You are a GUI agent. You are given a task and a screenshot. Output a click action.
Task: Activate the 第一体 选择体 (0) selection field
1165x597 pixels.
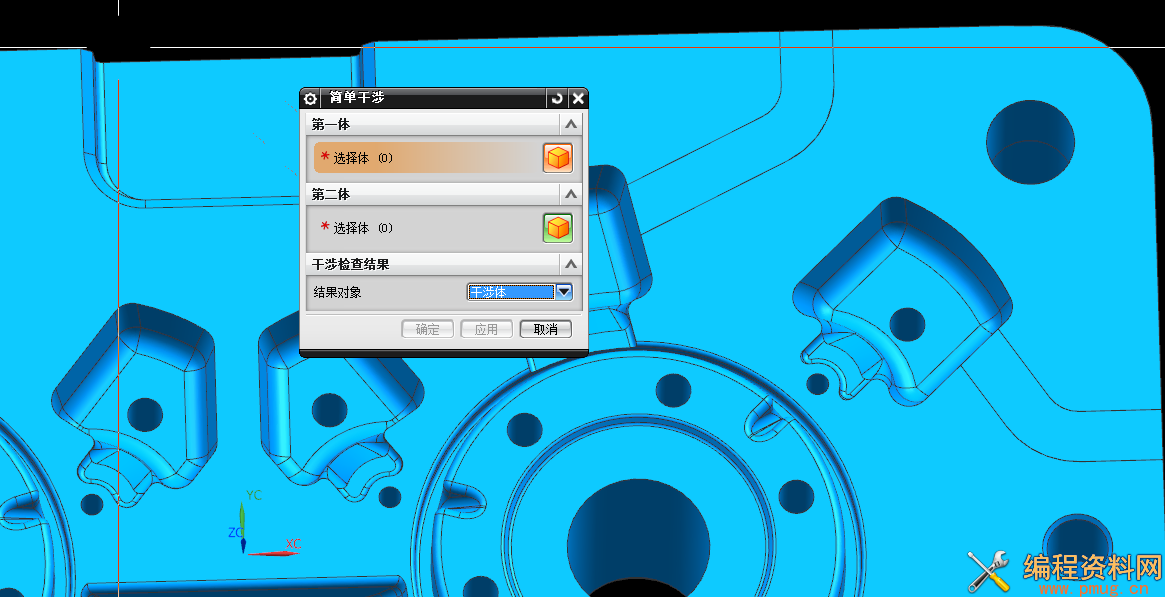[x=427, y=158]
